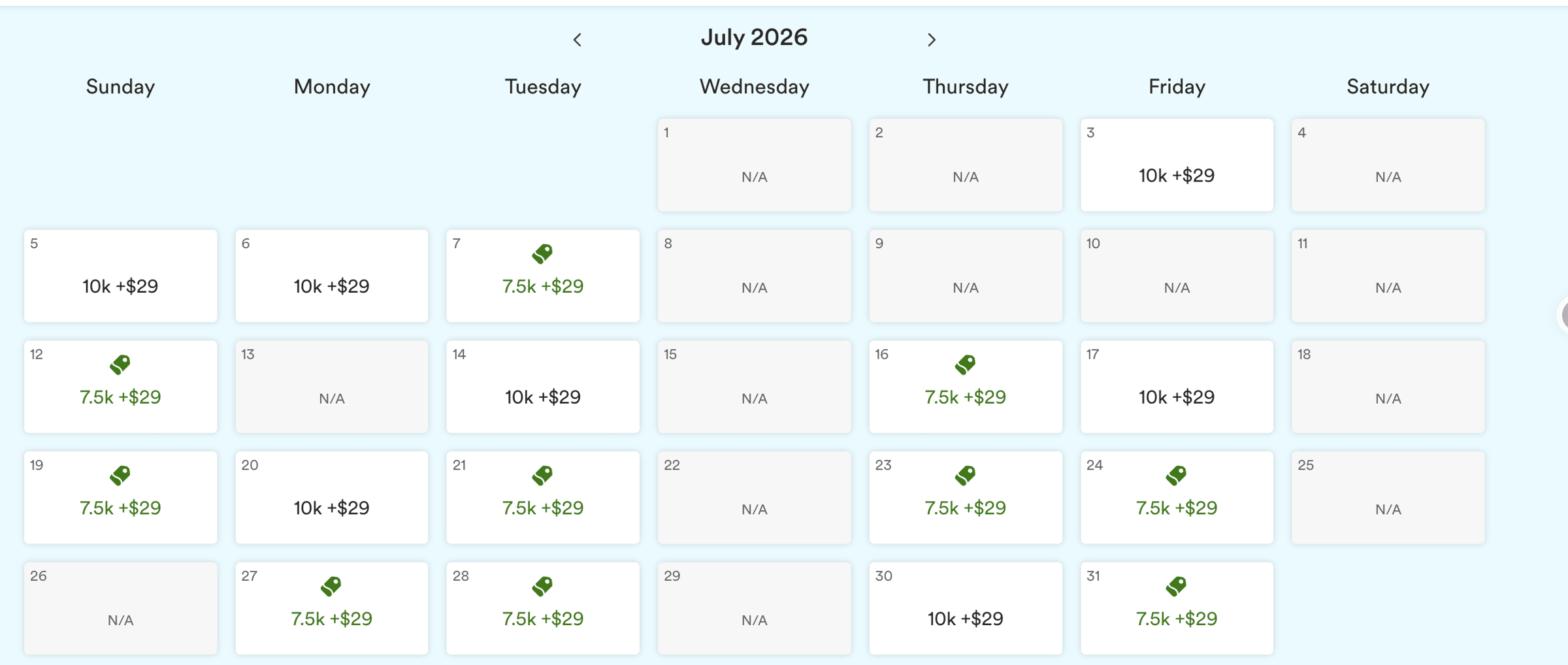Click the green tag icon on July 19
This screenshot has width=1568, height=665.
coord(120,475)
